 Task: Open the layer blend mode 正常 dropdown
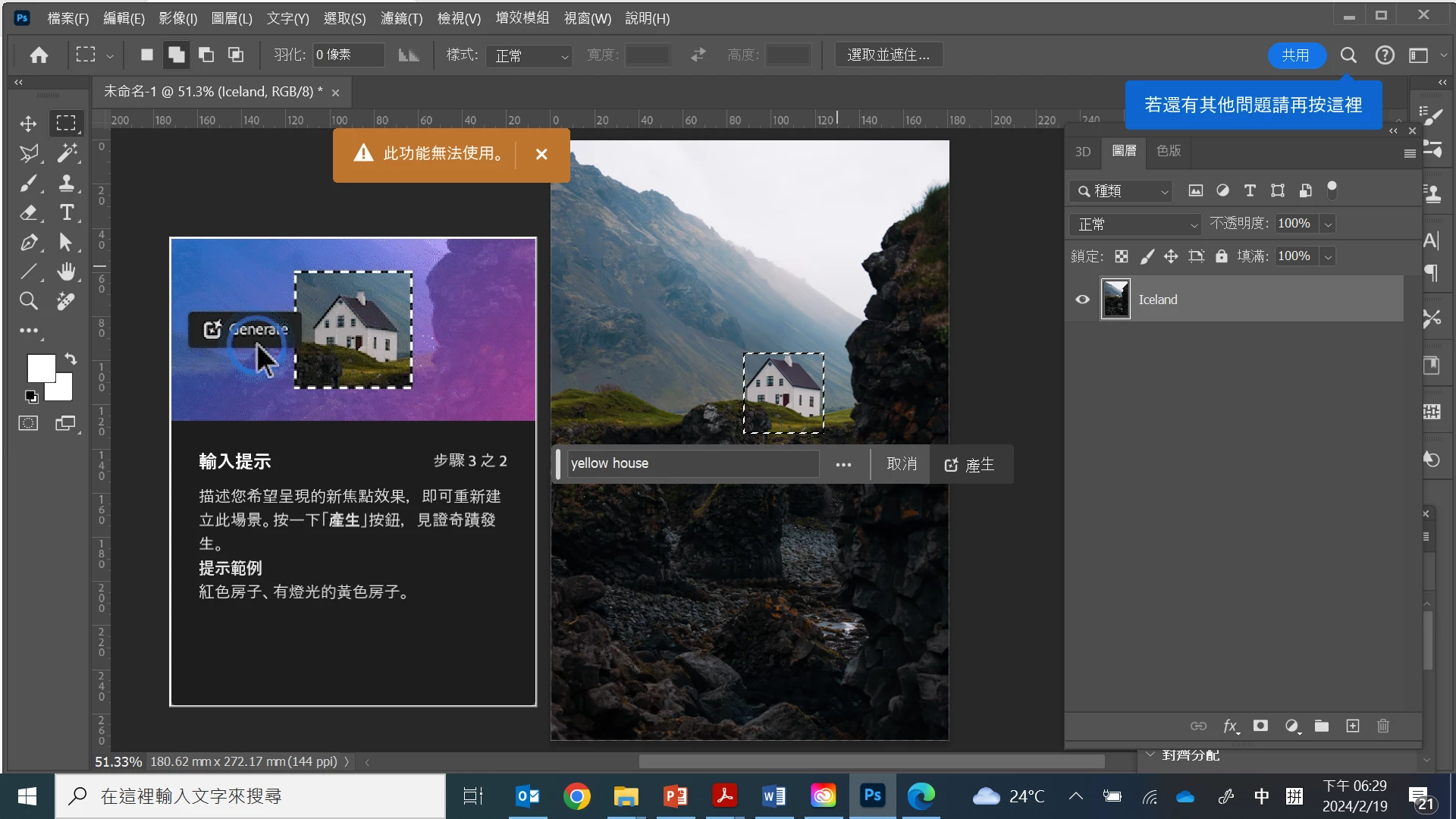1135,224
